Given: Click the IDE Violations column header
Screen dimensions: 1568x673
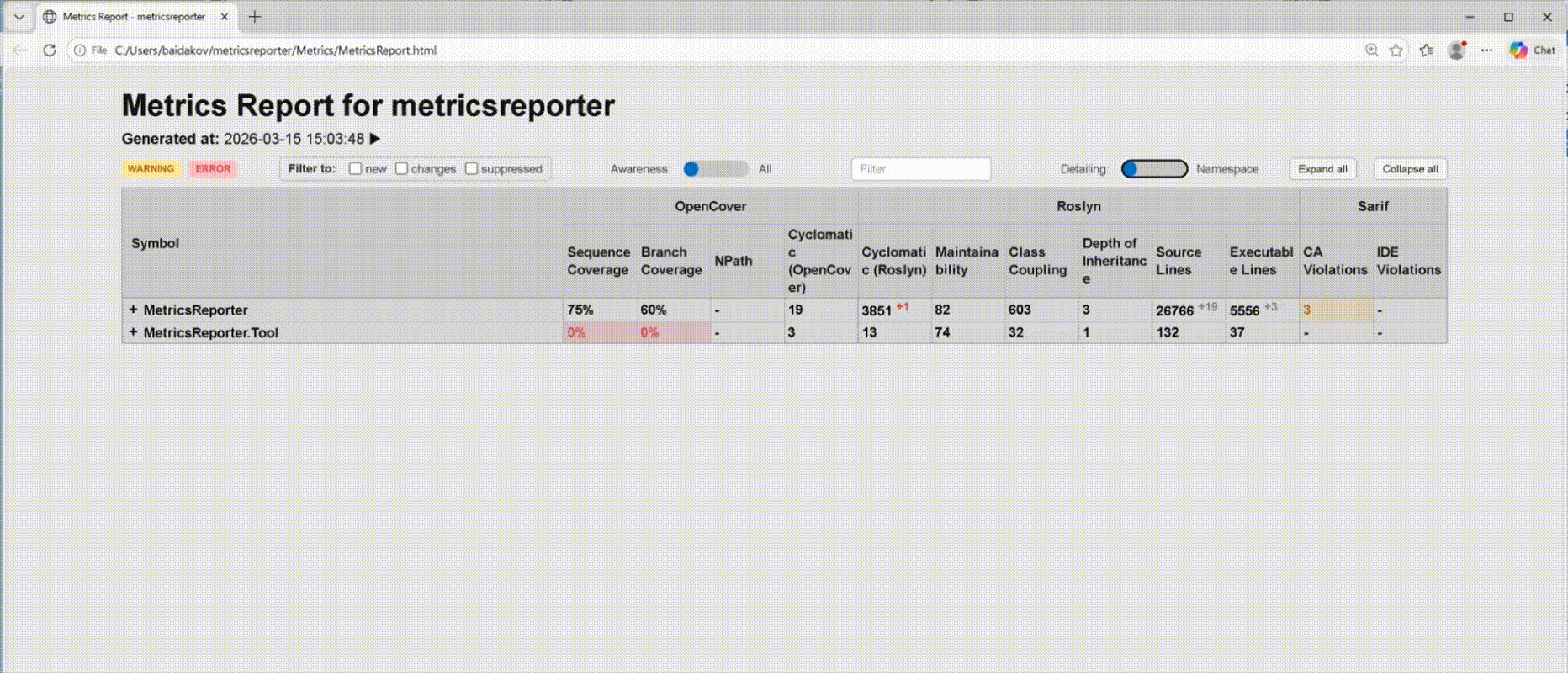Looking at the screenshot, I should click(1409, 261).
